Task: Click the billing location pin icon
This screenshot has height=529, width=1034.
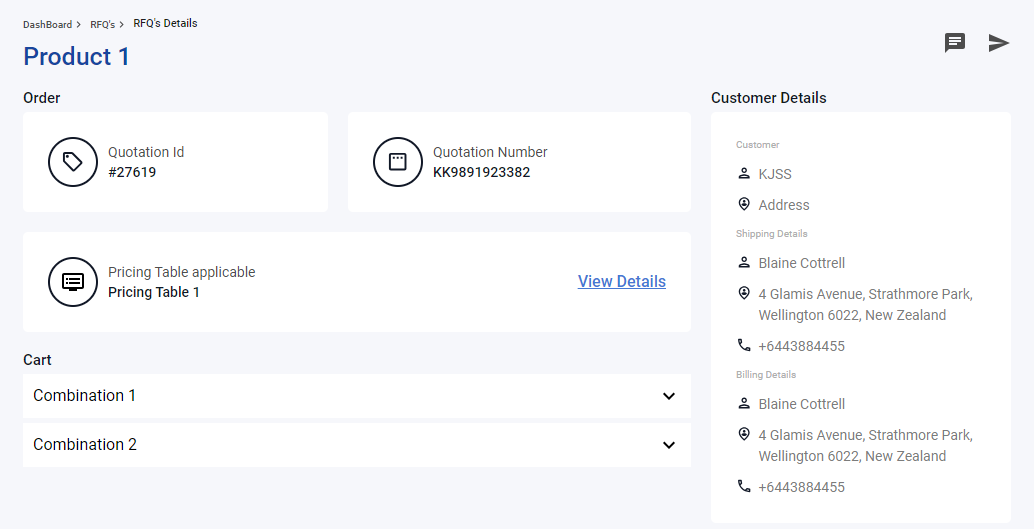Action: (744, 434)
